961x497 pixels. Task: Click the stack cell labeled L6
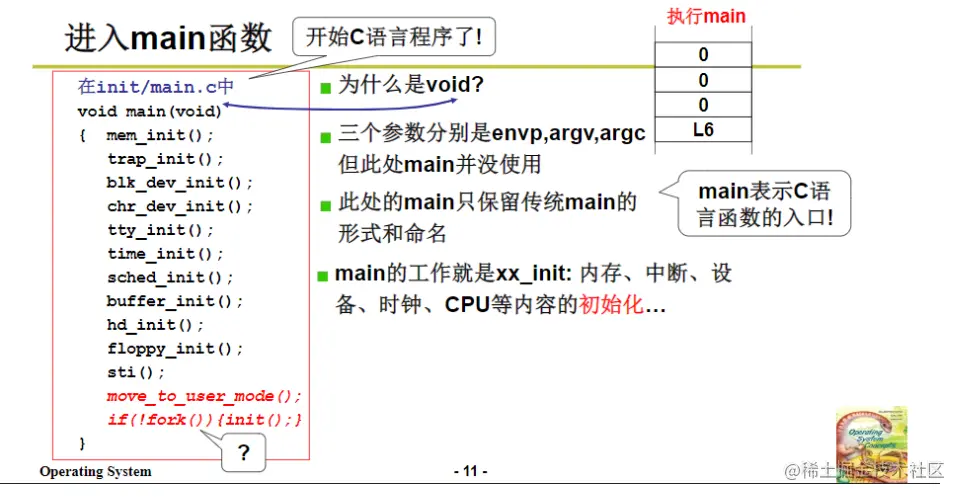[703, 130]
